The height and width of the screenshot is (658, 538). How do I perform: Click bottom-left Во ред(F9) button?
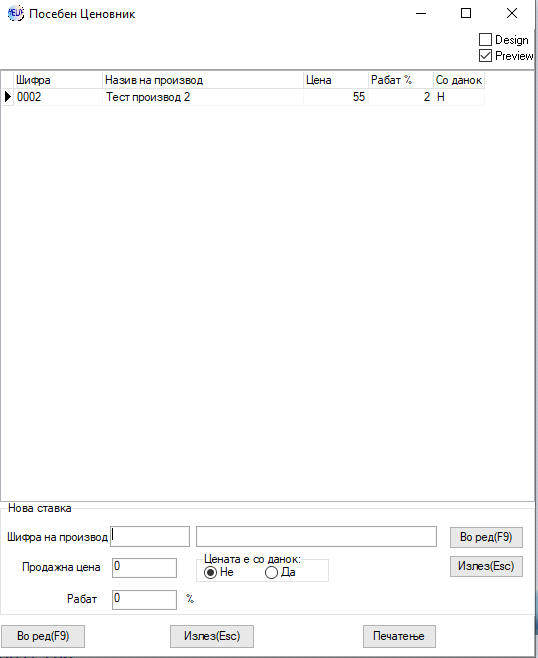point(43,636)
